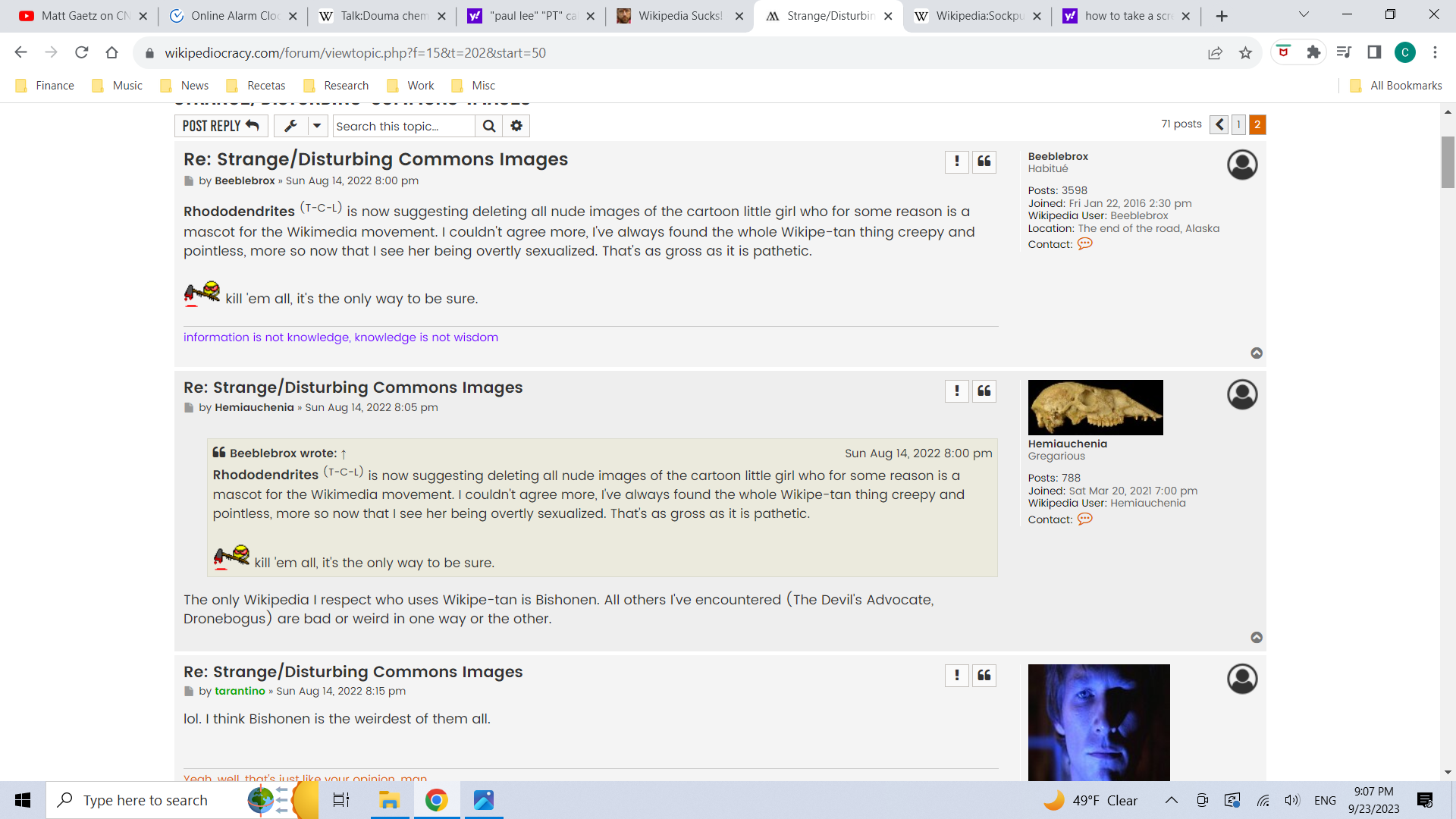Open advanced search gear icon
The image size is (1456, 819).
tap(516, 126)
